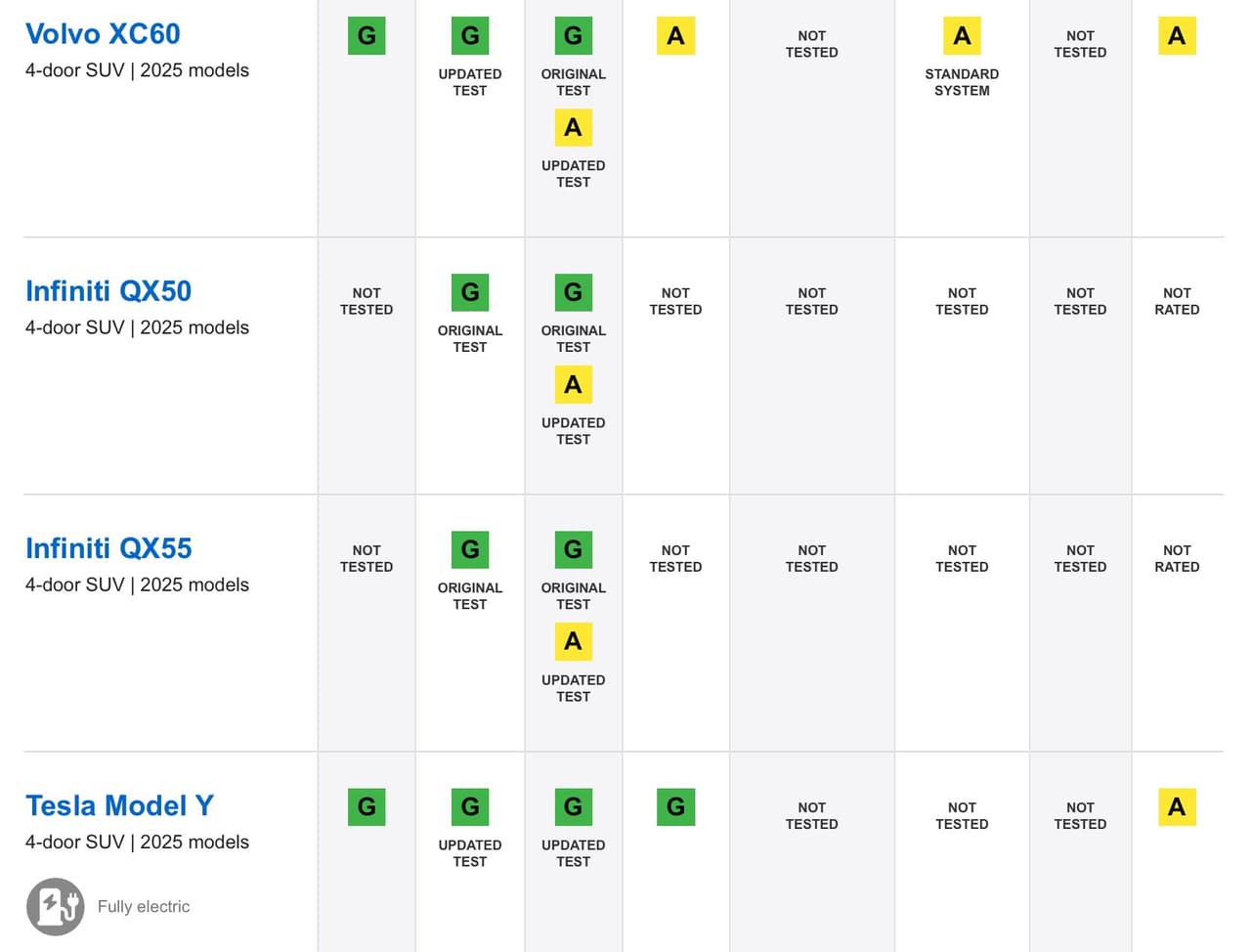The image size is (1251, 952).
Task: Click Volvo XC60's first green G rating badge
Action: tap(367, 36)
